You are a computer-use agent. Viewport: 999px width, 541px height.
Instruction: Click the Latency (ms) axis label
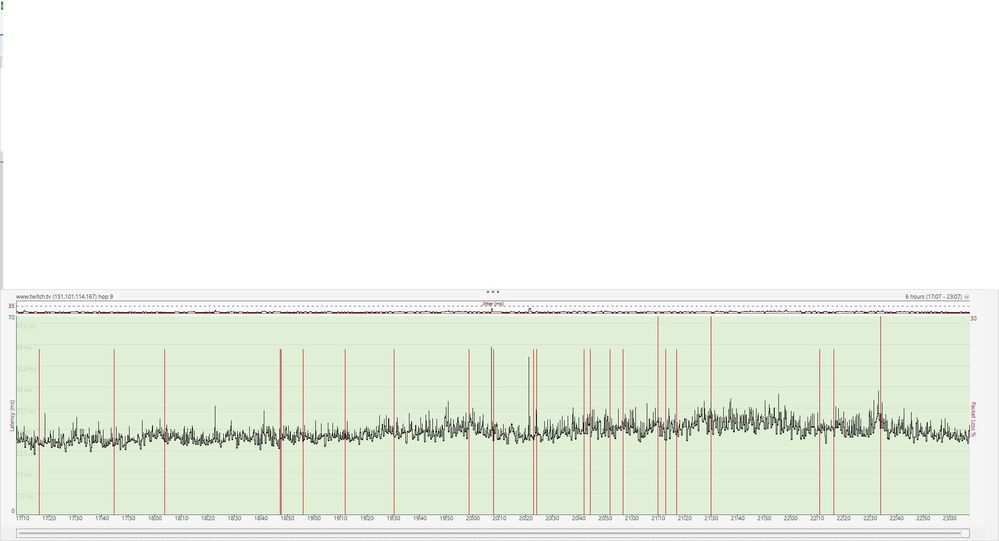12,415
